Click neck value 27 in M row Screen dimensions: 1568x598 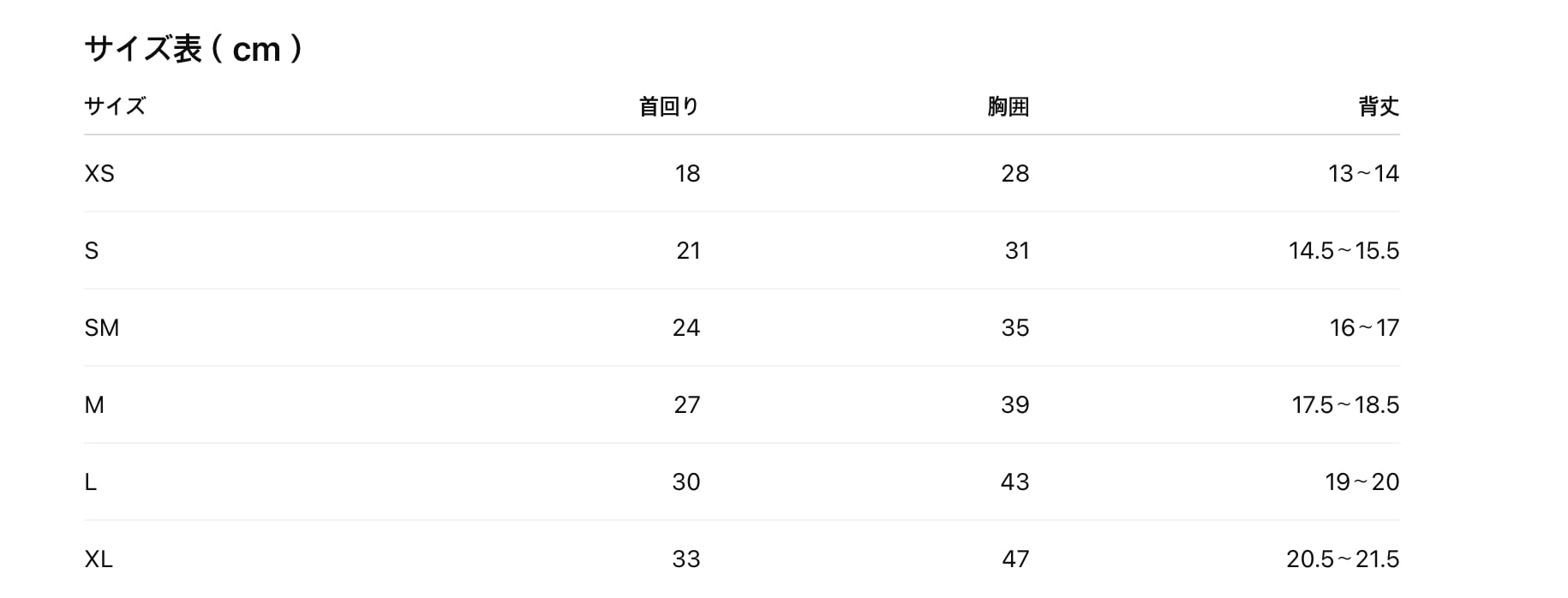point(686,405)
